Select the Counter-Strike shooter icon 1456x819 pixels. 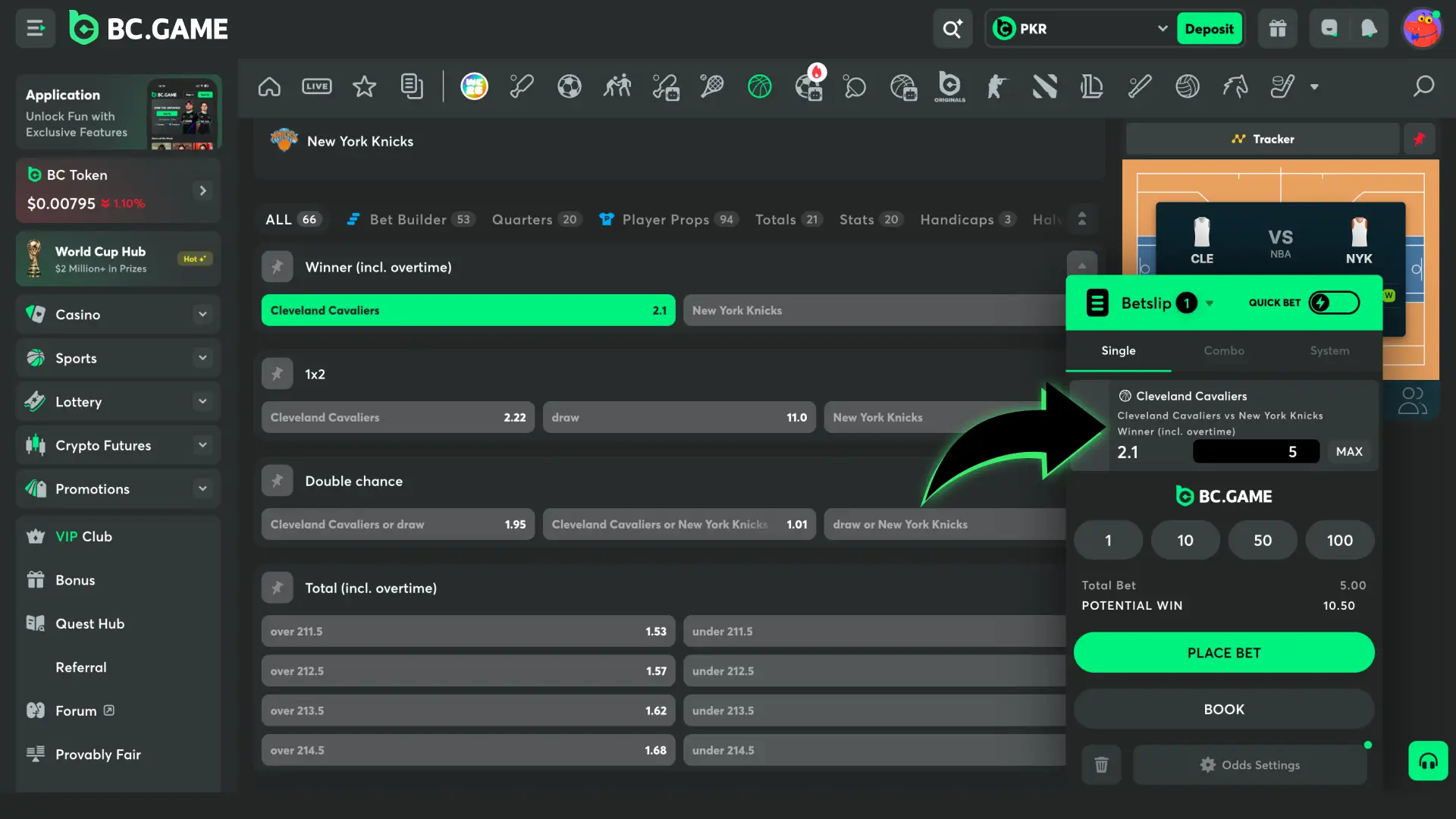pyautogui.click(x=997, y=86)
